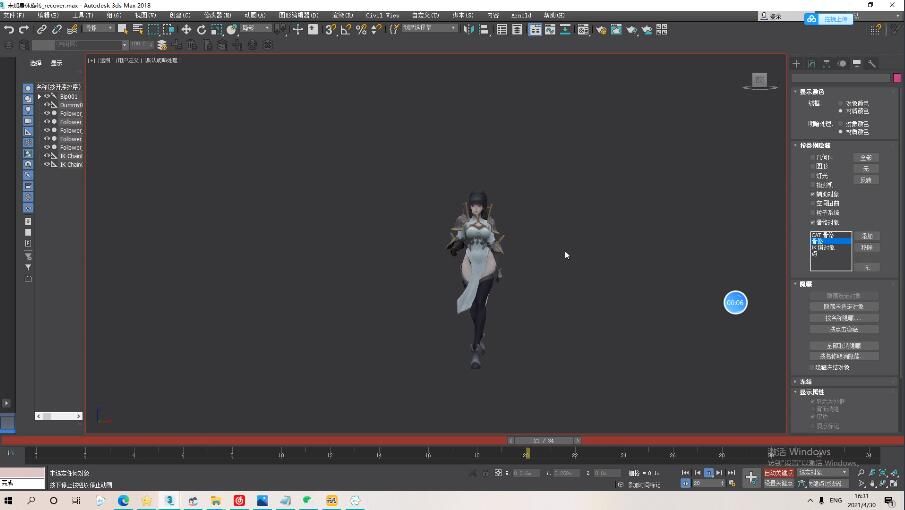Click the 反转 invert button
The width and height of the screenshot is (905, 510).
click(x=866, y=180)
